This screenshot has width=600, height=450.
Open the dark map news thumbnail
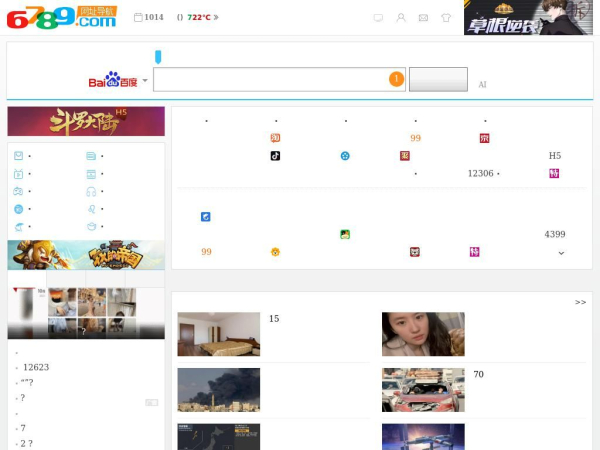[x=219, y=437]
